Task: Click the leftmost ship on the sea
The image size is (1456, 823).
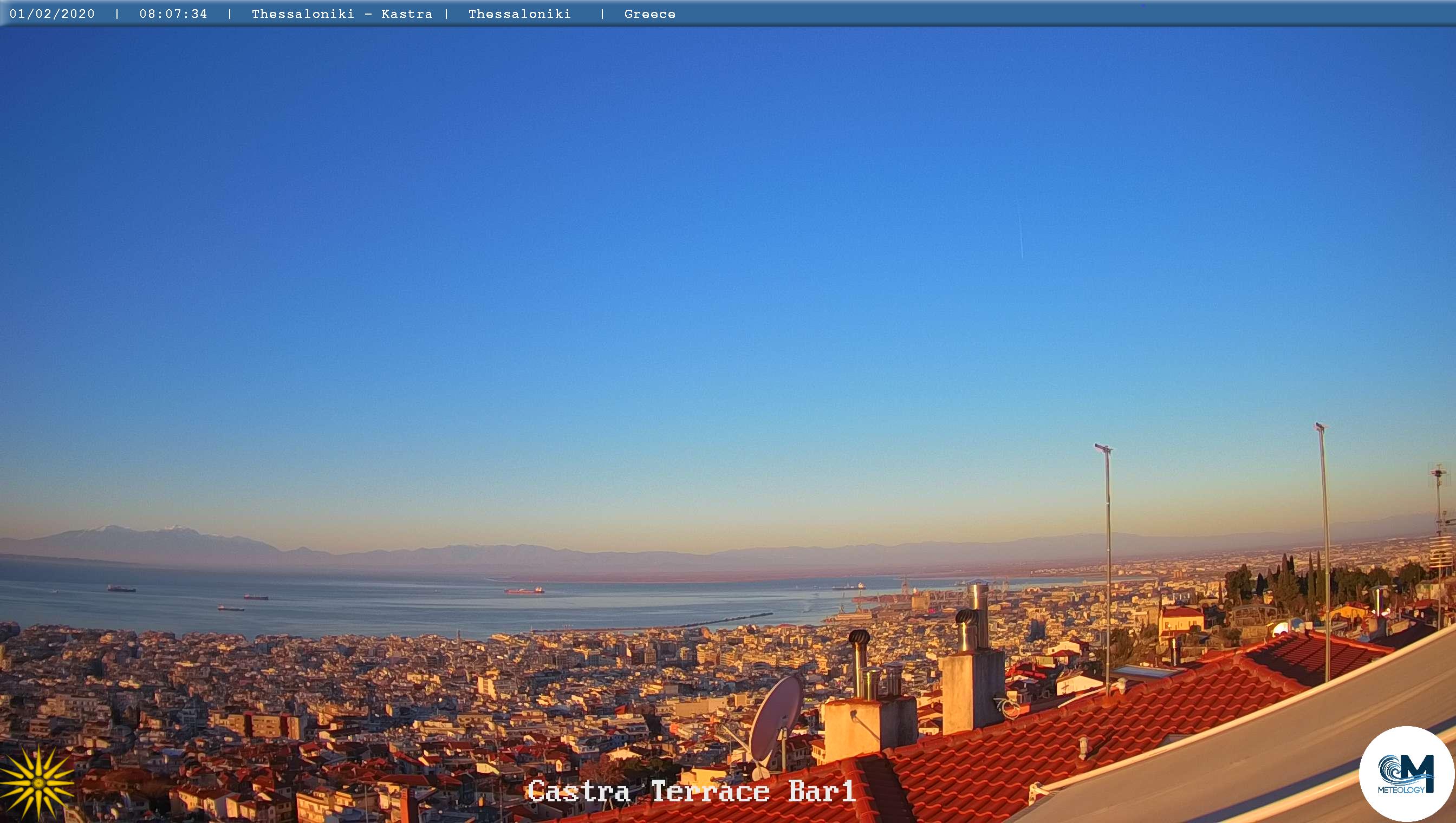Action: click(121, 589)
